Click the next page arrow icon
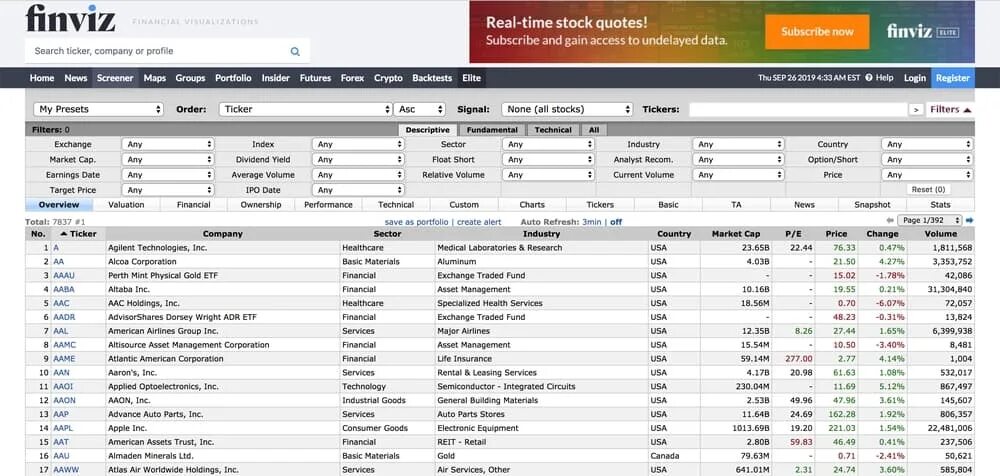 coord(969,221)
